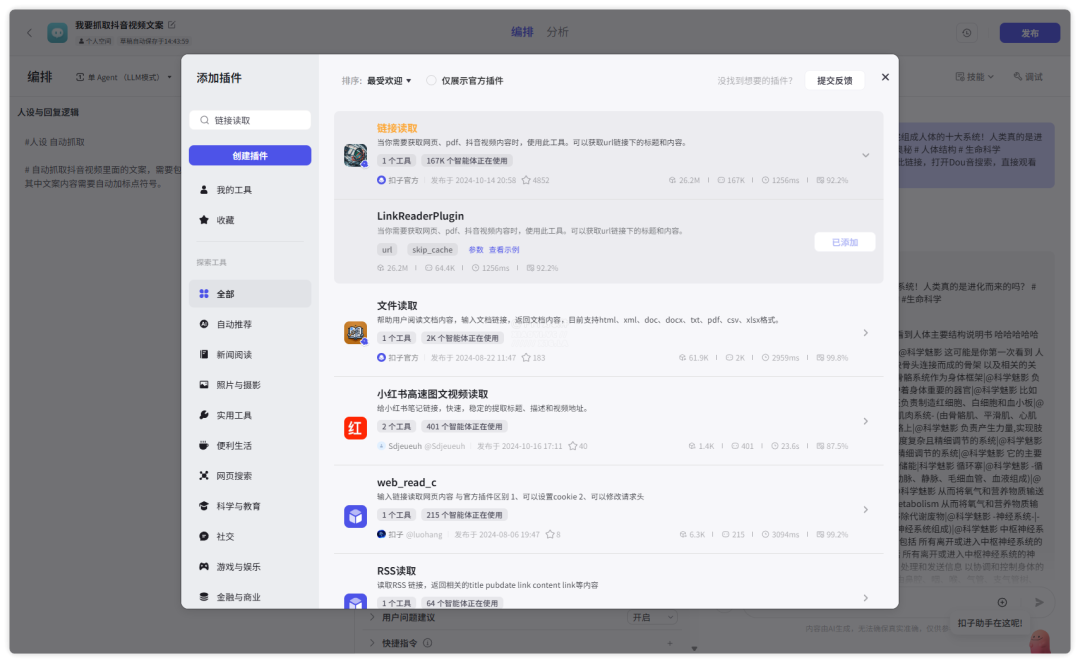Click the 链接读取 plugin title

pos(397,128)
